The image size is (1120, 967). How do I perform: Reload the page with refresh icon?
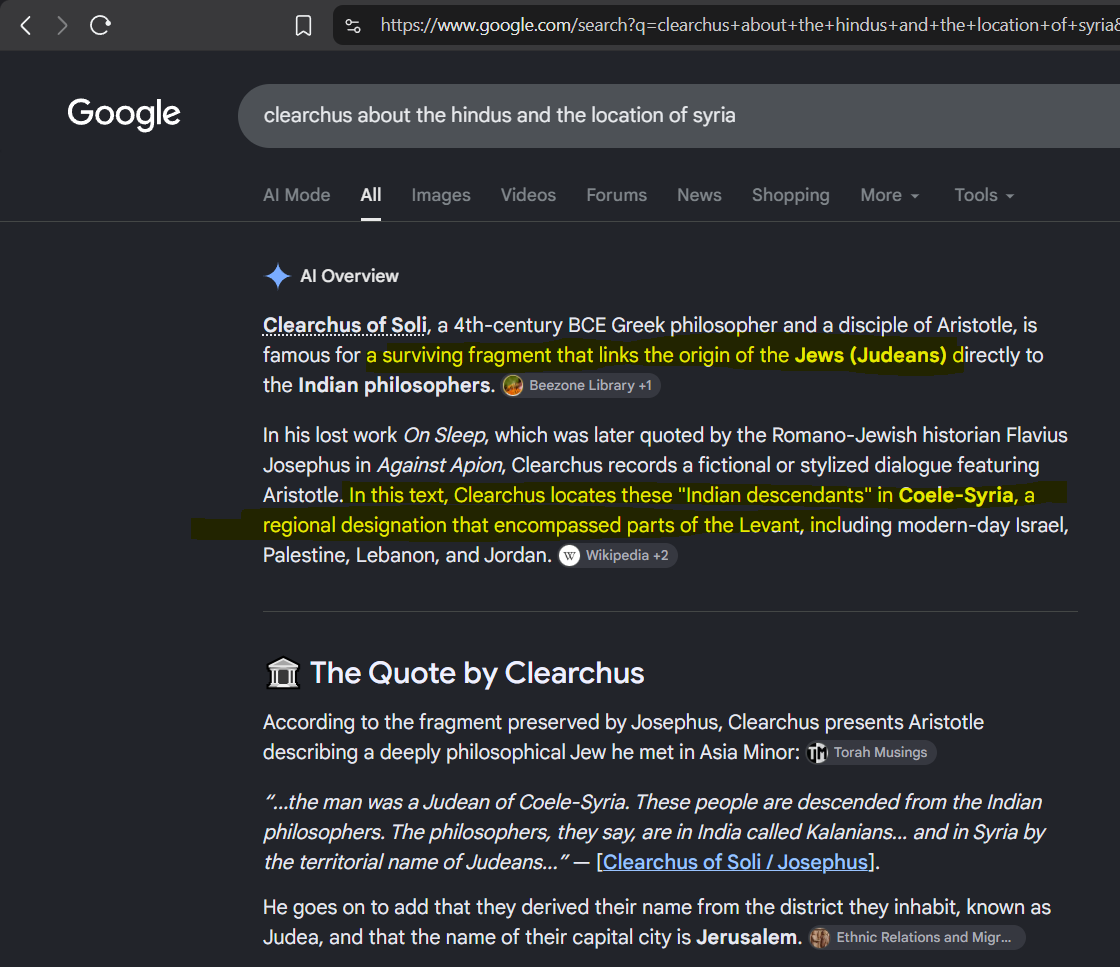point(100,26)
